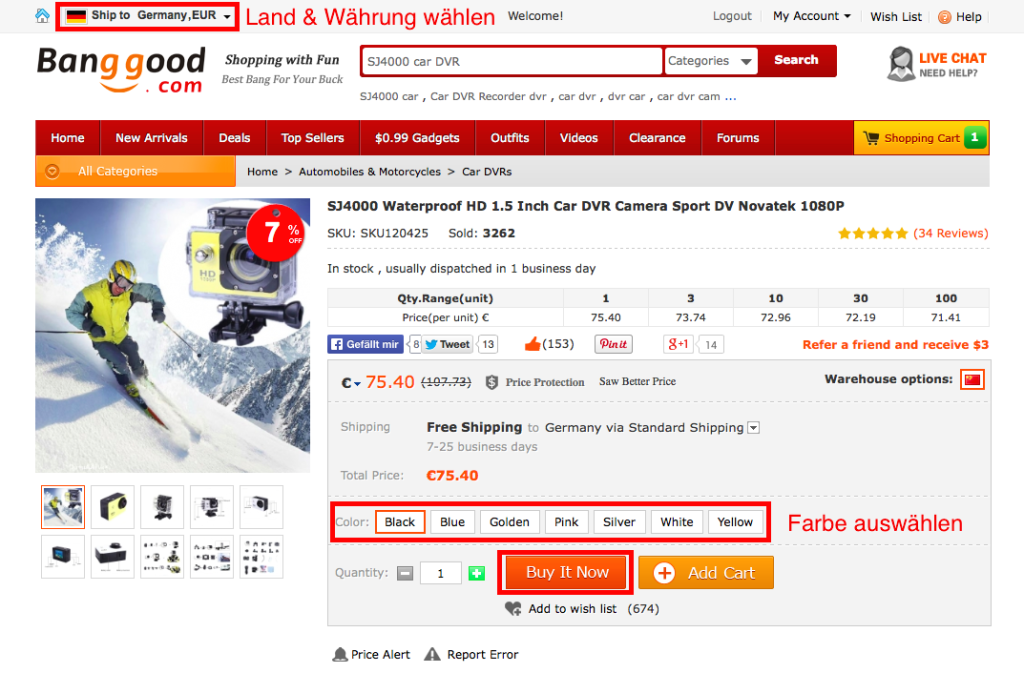Click the Twitter Tweet share button
This screenshot has width=1024, height=673.
[446, 344]
